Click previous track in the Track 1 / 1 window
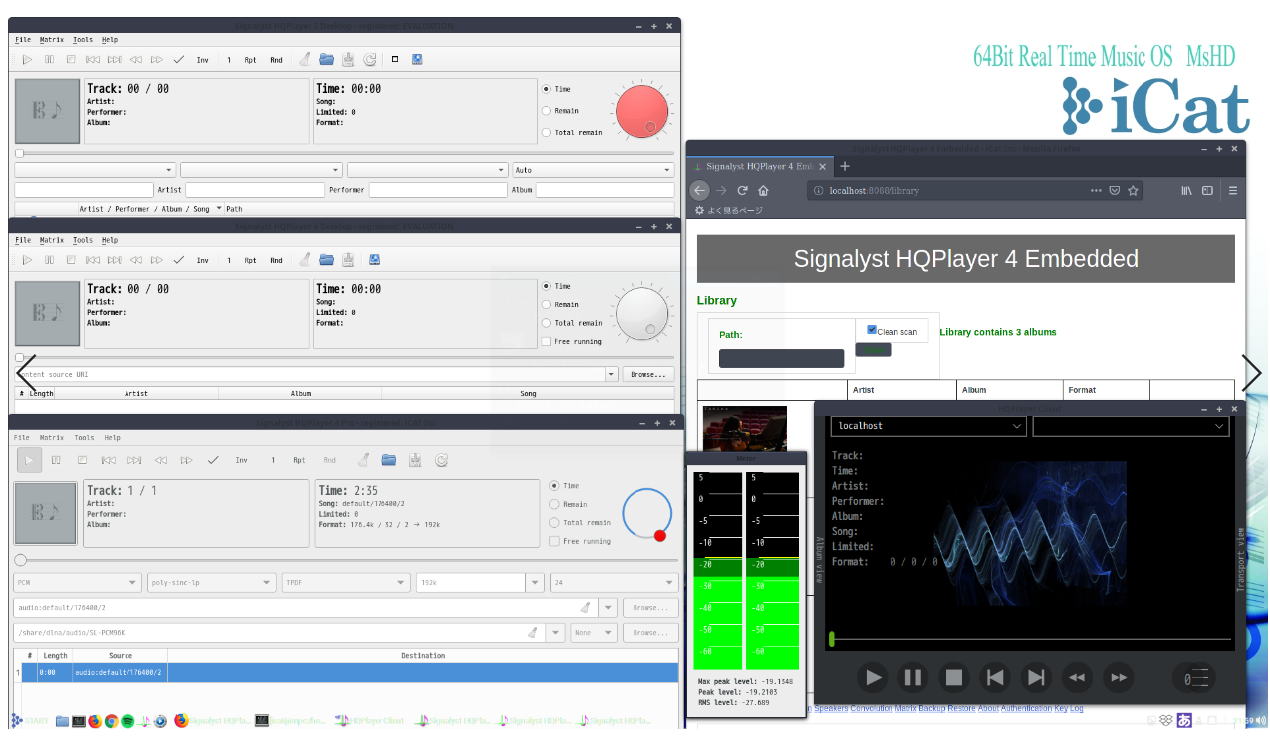 109,460
